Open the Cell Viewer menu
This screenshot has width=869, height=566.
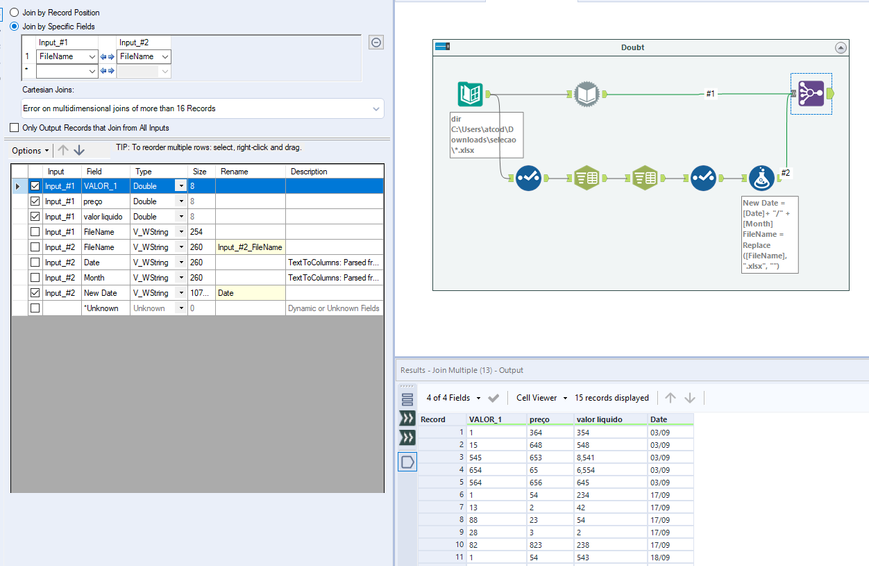coord(542,398)
